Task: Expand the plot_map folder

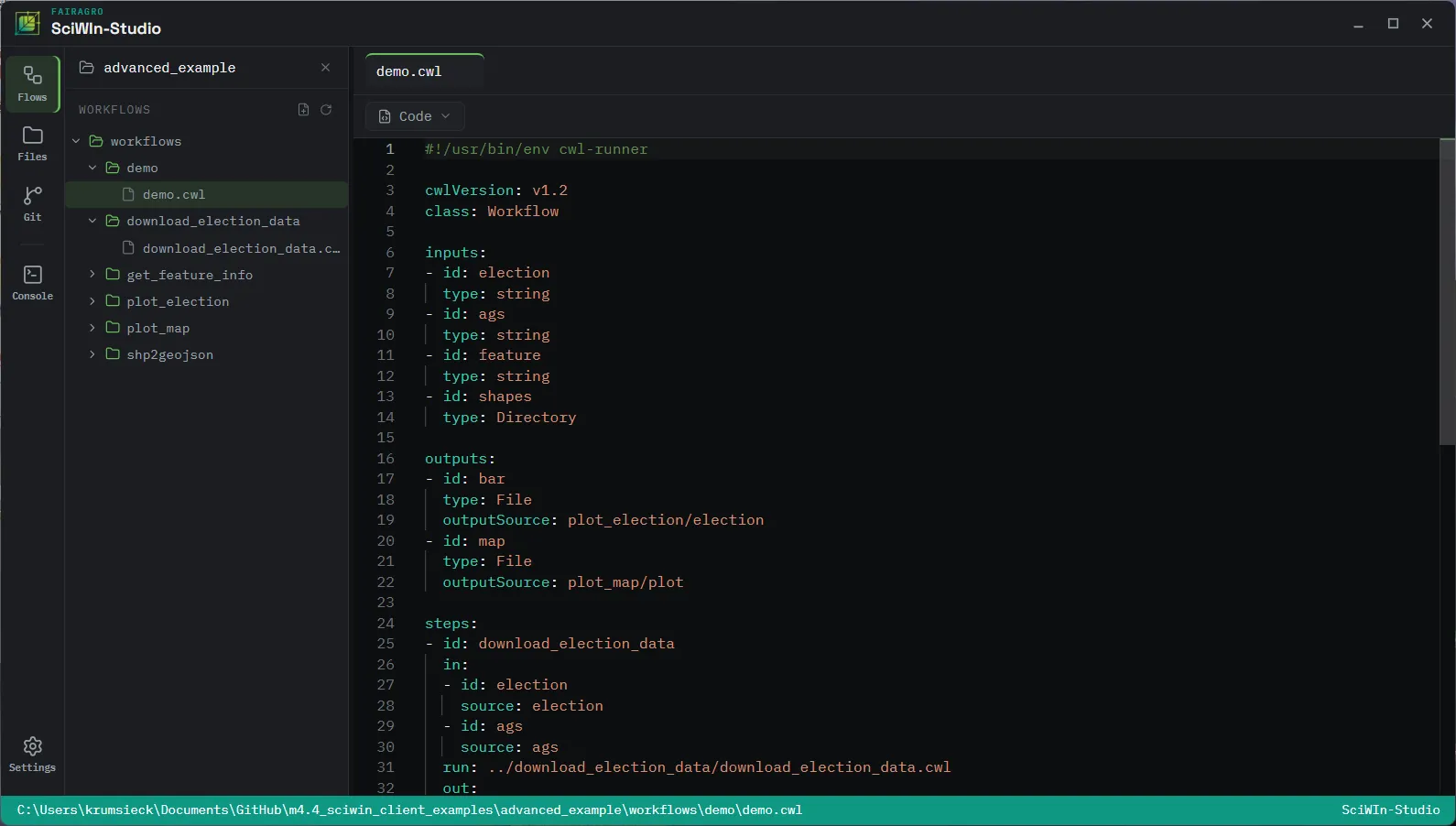Action: pyautogui.click(x=92, y=328)
